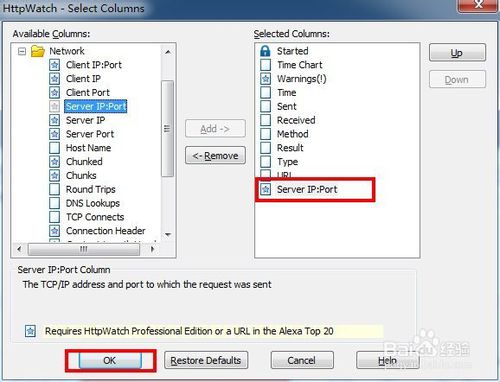Select Connection Header column entry

point(106,231)
